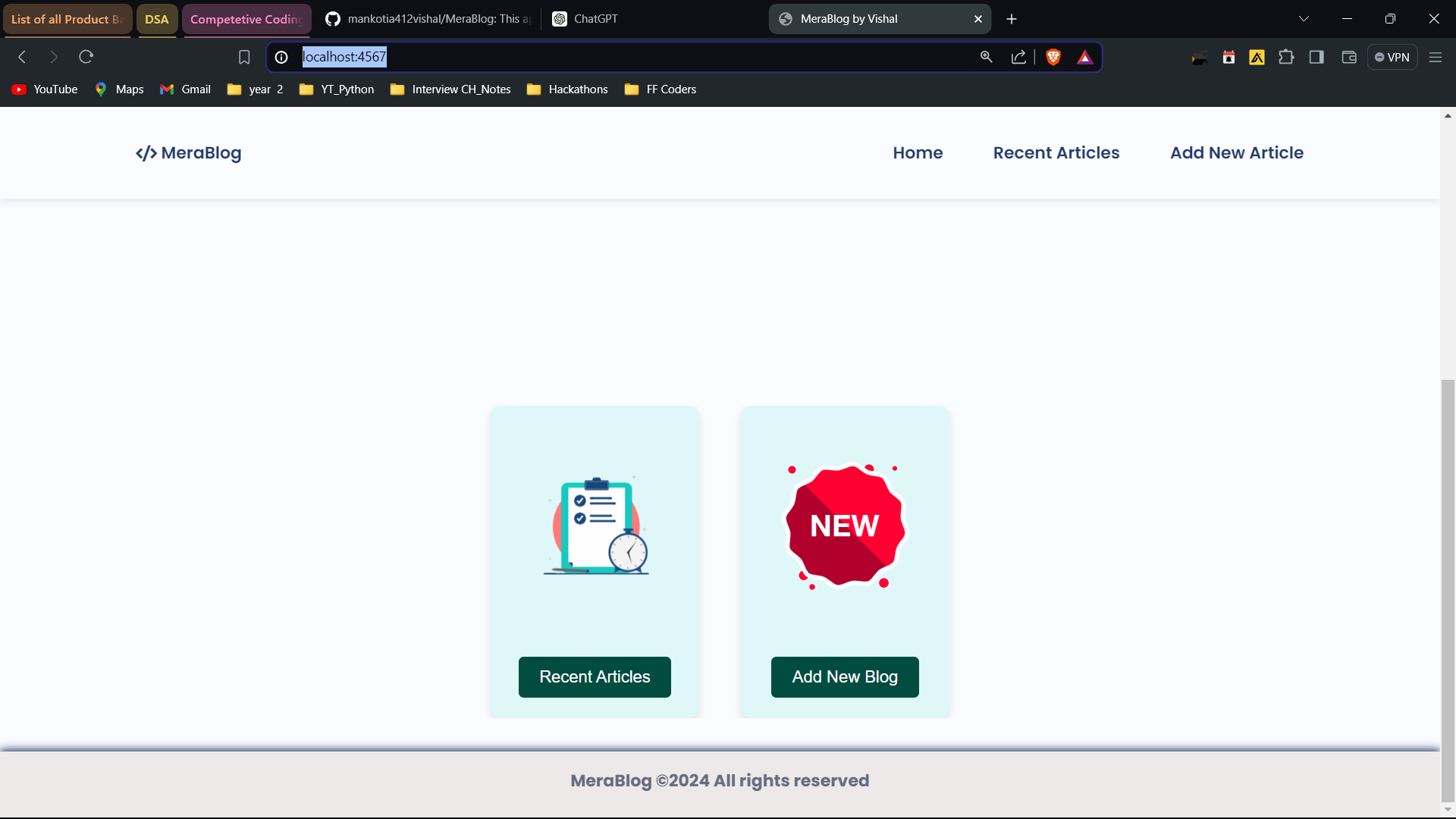
Task: Open the Brave Wallet icon
Action: tap(1348, 57)
